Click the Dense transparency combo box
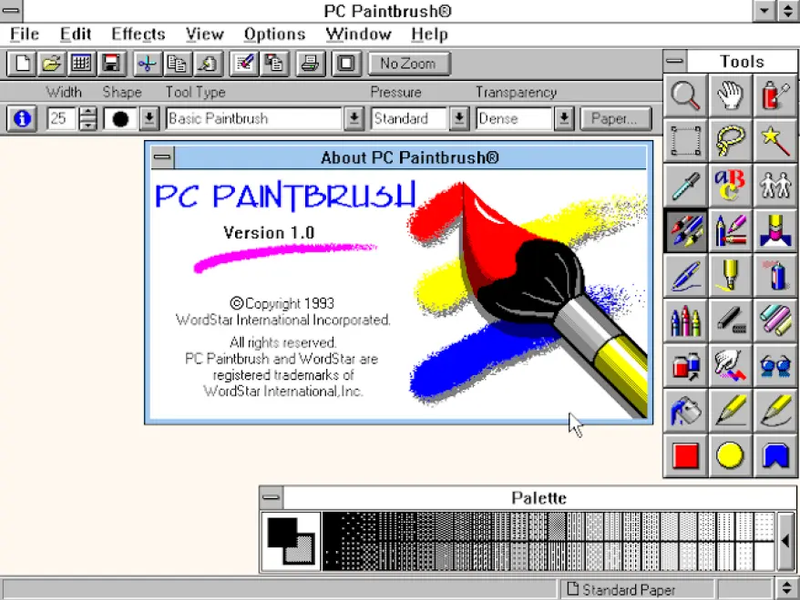Screen dimensions: 800x600 (514, 119)
